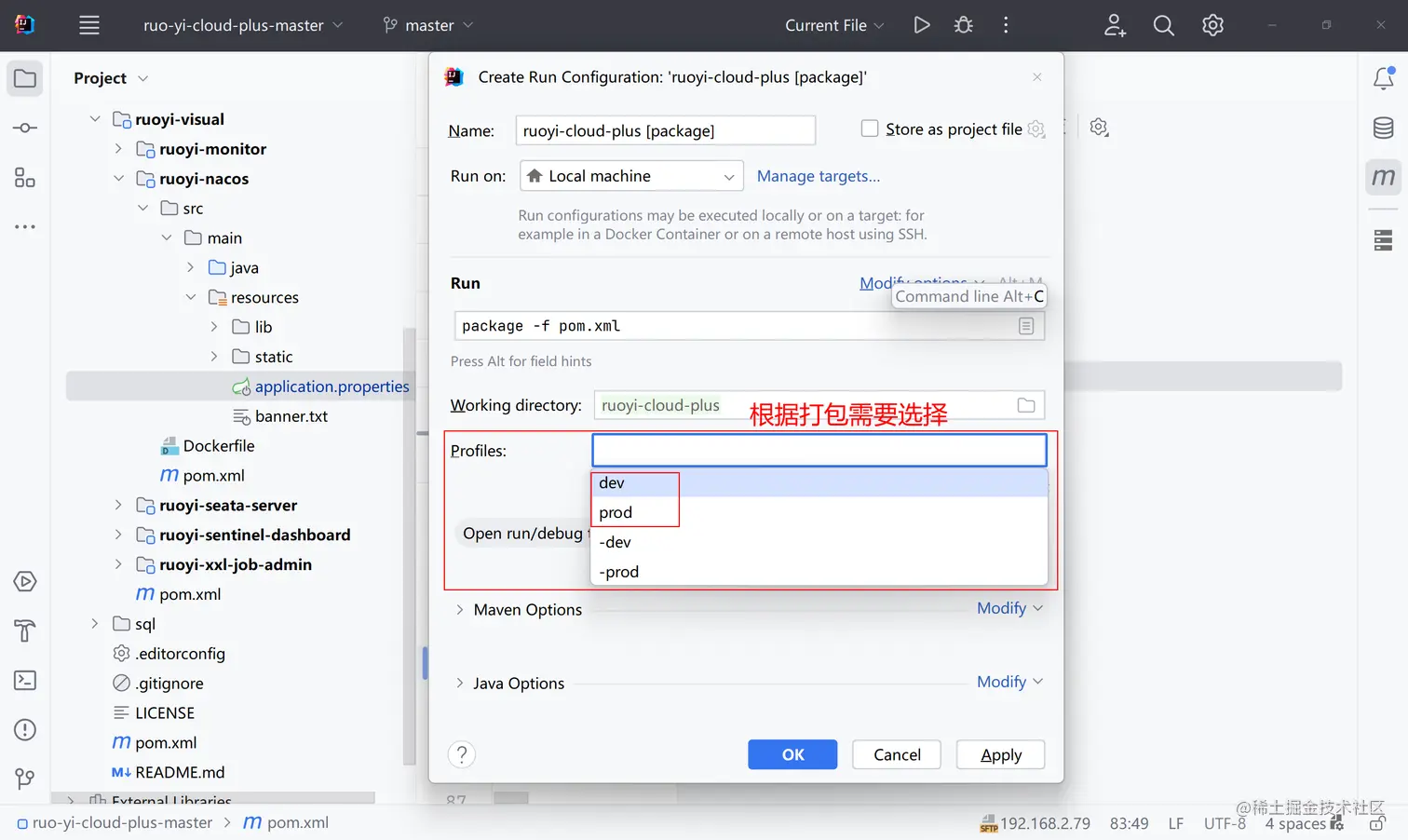Image resolution: width=1408 pixels, height=840 pixels.
Task: Run the current file
Action: click(922, 25)
